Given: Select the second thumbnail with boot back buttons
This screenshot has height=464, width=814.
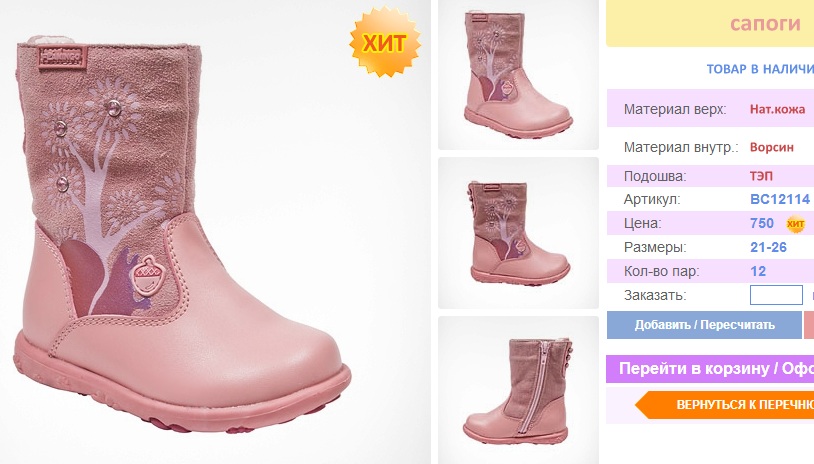Looking at the screenshot, I should 518,233.
